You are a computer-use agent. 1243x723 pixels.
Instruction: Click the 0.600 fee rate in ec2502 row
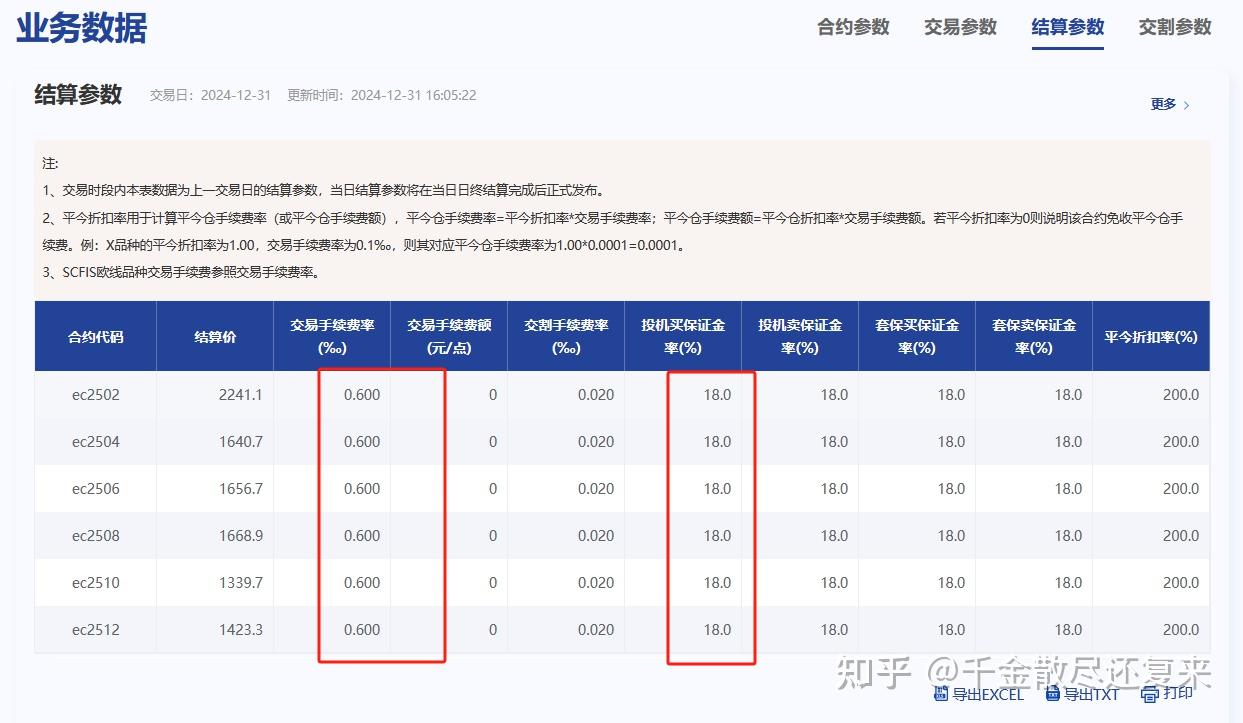click(362, 395)
